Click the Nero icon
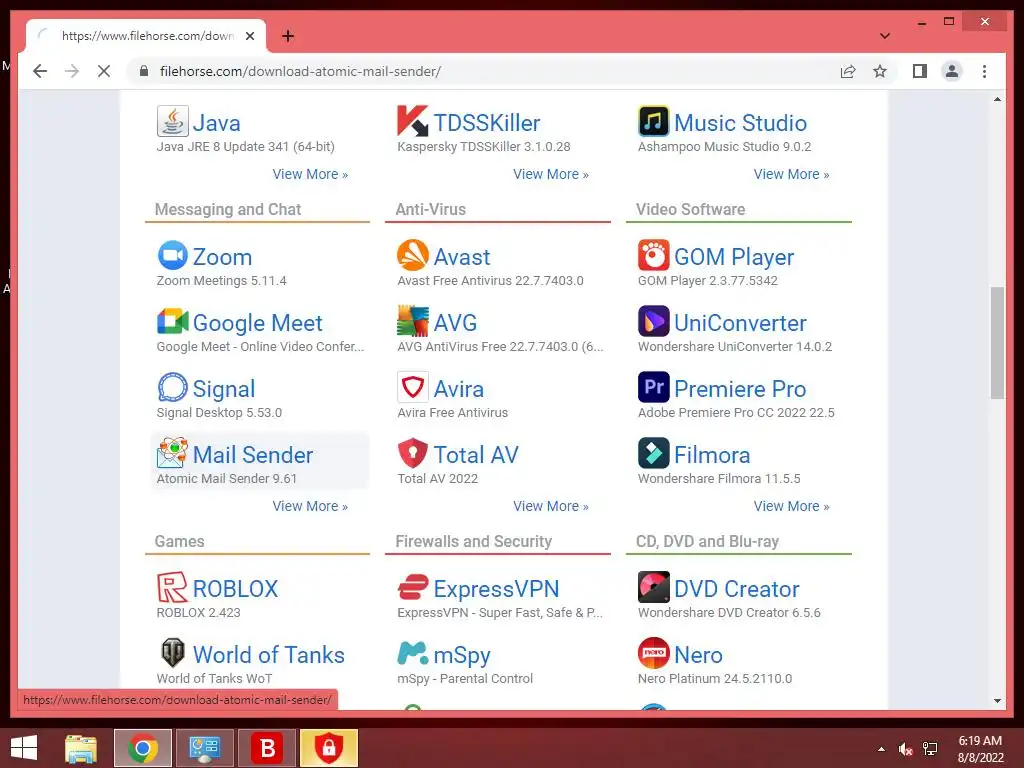The height and width of the screenshot is (768, 1024). click(x=654, y=653)
